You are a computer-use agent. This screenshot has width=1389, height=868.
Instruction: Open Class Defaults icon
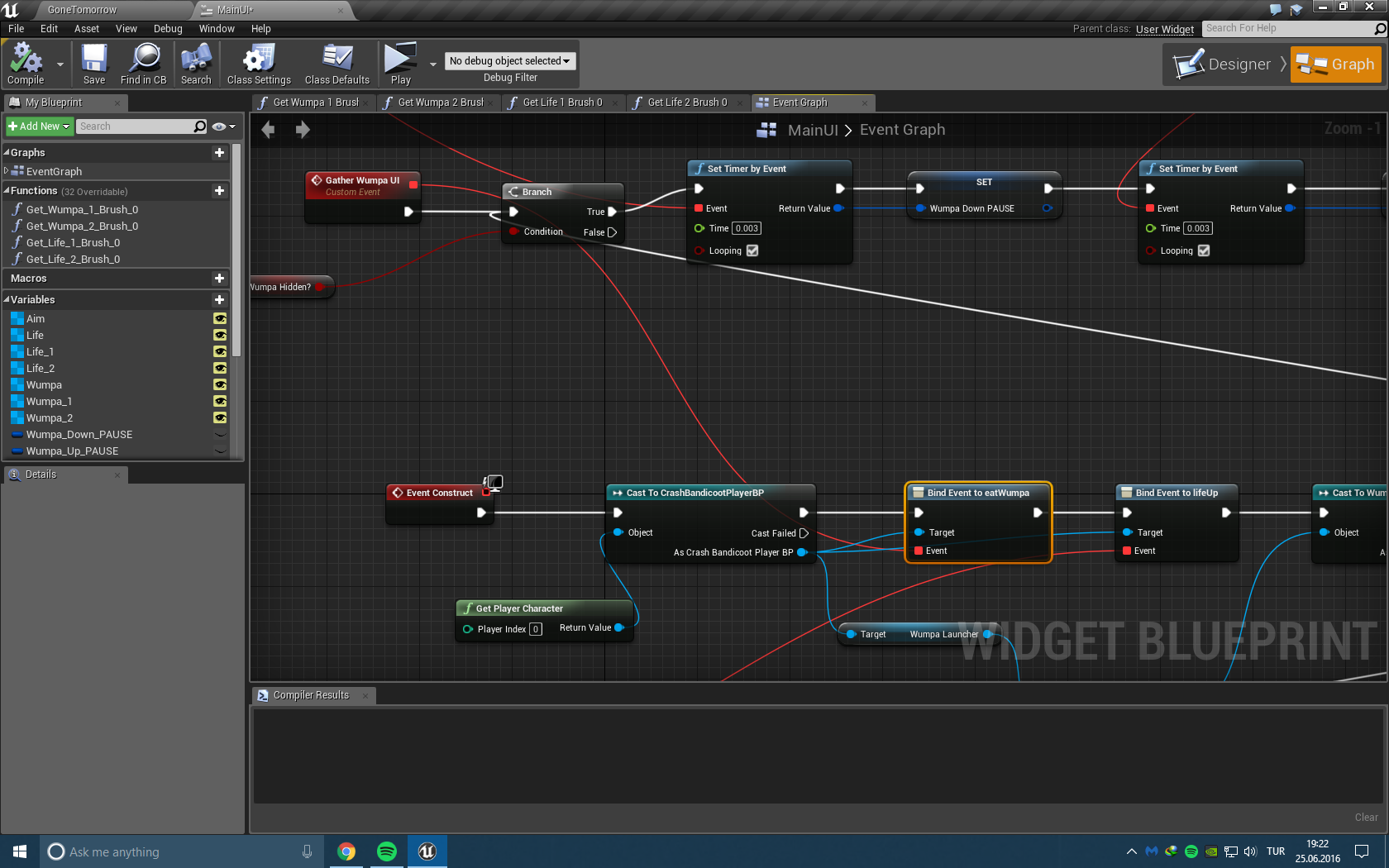coord(337,64)
